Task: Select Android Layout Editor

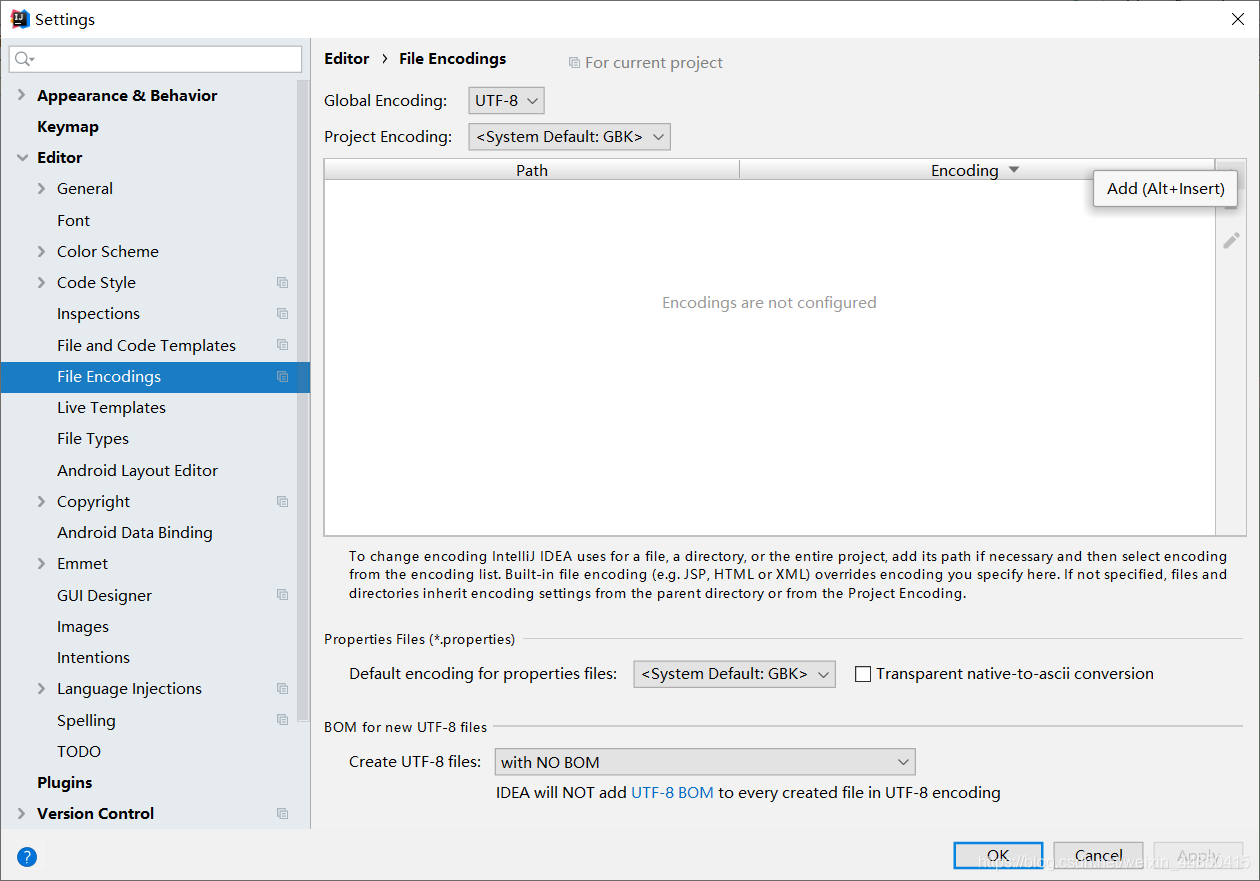Action: coord(137,470)
